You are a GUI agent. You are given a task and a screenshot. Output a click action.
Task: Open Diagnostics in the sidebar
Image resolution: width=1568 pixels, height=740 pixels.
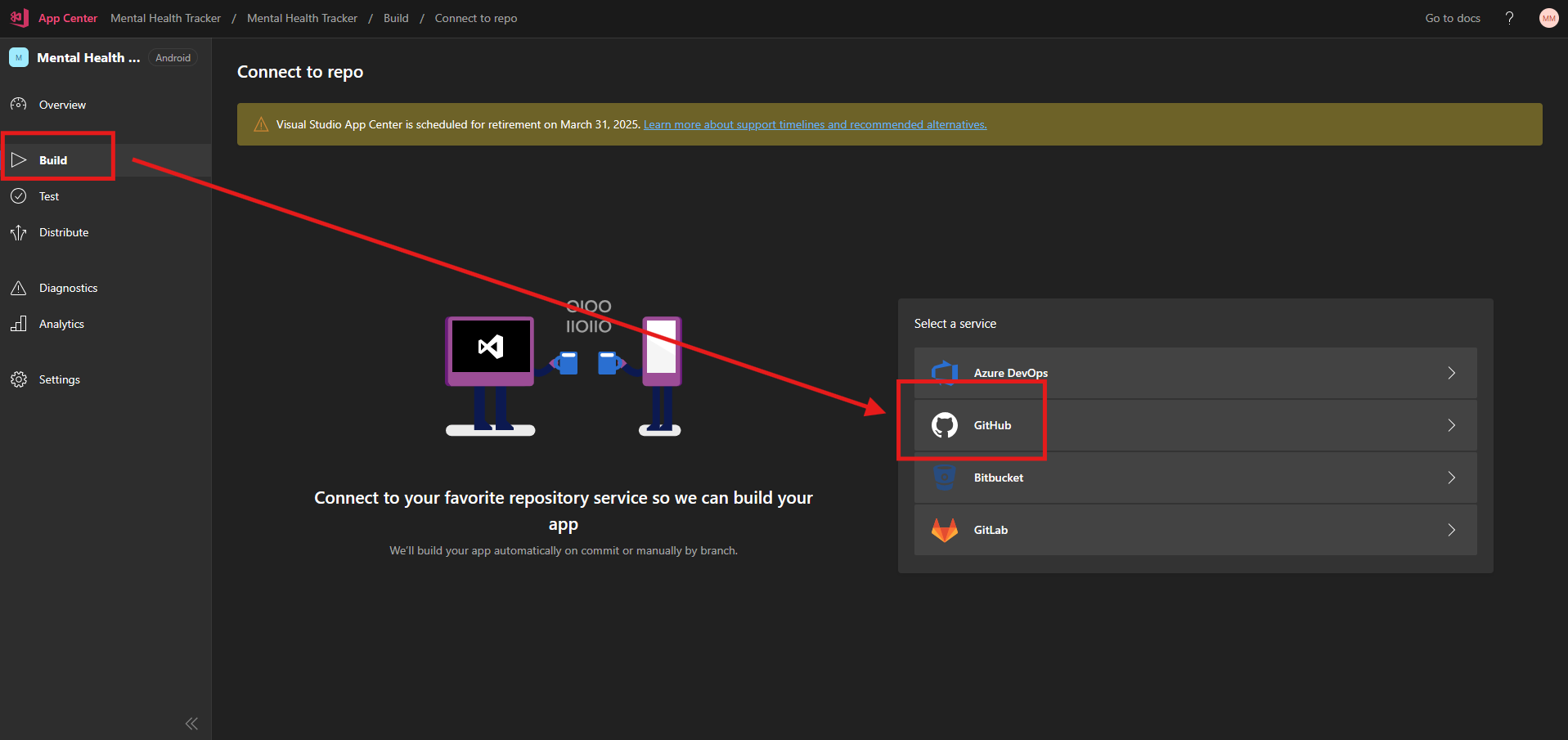click(x=106, y=288)
